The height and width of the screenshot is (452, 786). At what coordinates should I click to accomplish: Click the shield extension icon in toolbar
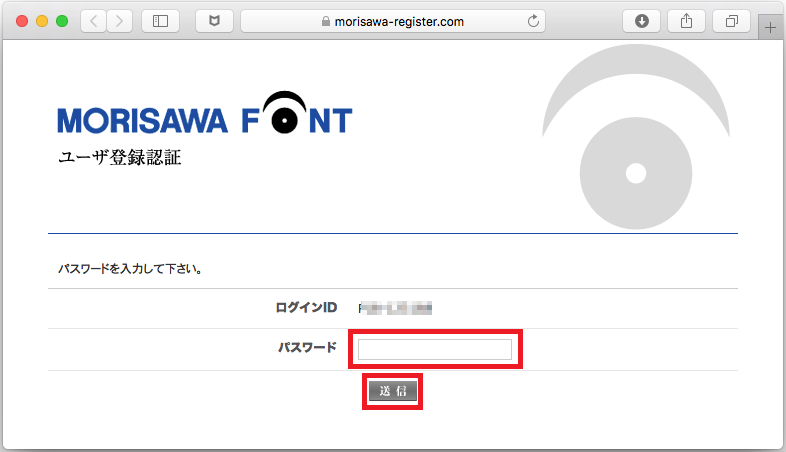click(x=214, y=21)
